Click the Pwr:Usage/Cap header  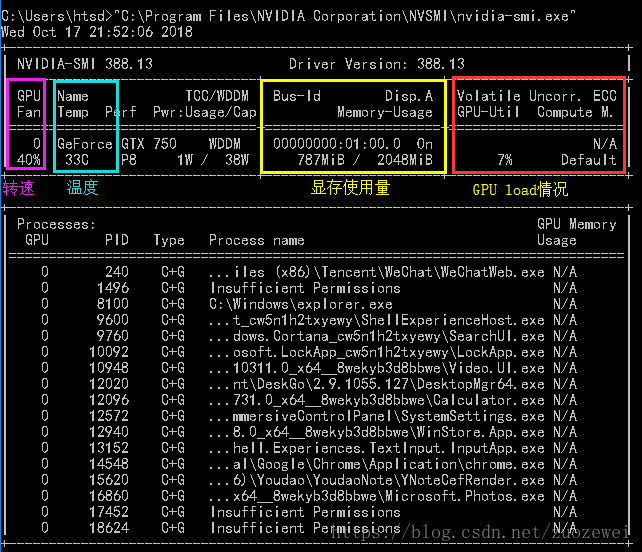pos(205,112)
